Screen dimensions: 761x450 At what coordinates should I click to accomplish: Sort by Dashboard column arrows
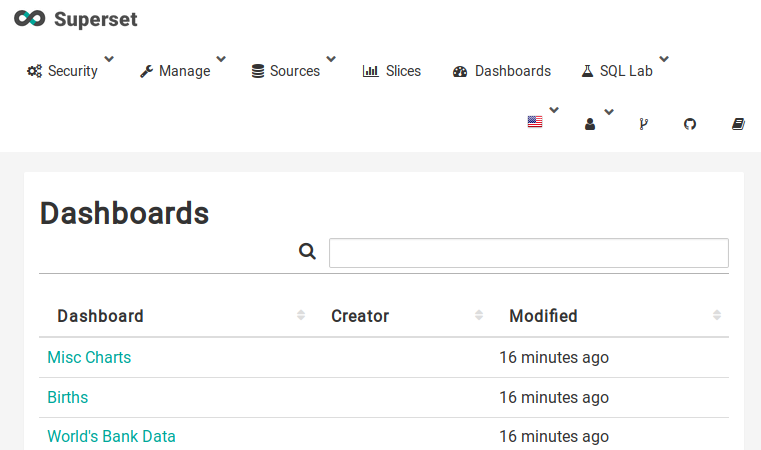click(x=301, y=315)
